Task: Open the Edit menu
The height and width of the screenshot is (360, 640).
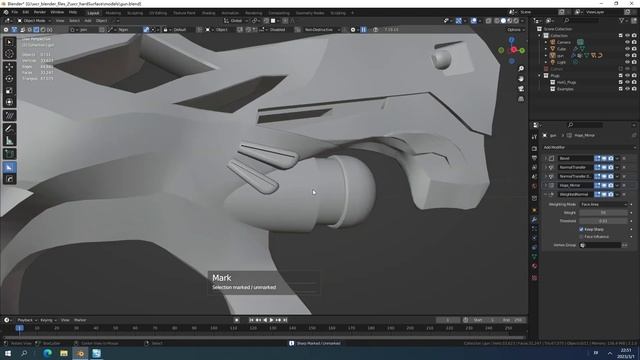Action: pos(25,12)
